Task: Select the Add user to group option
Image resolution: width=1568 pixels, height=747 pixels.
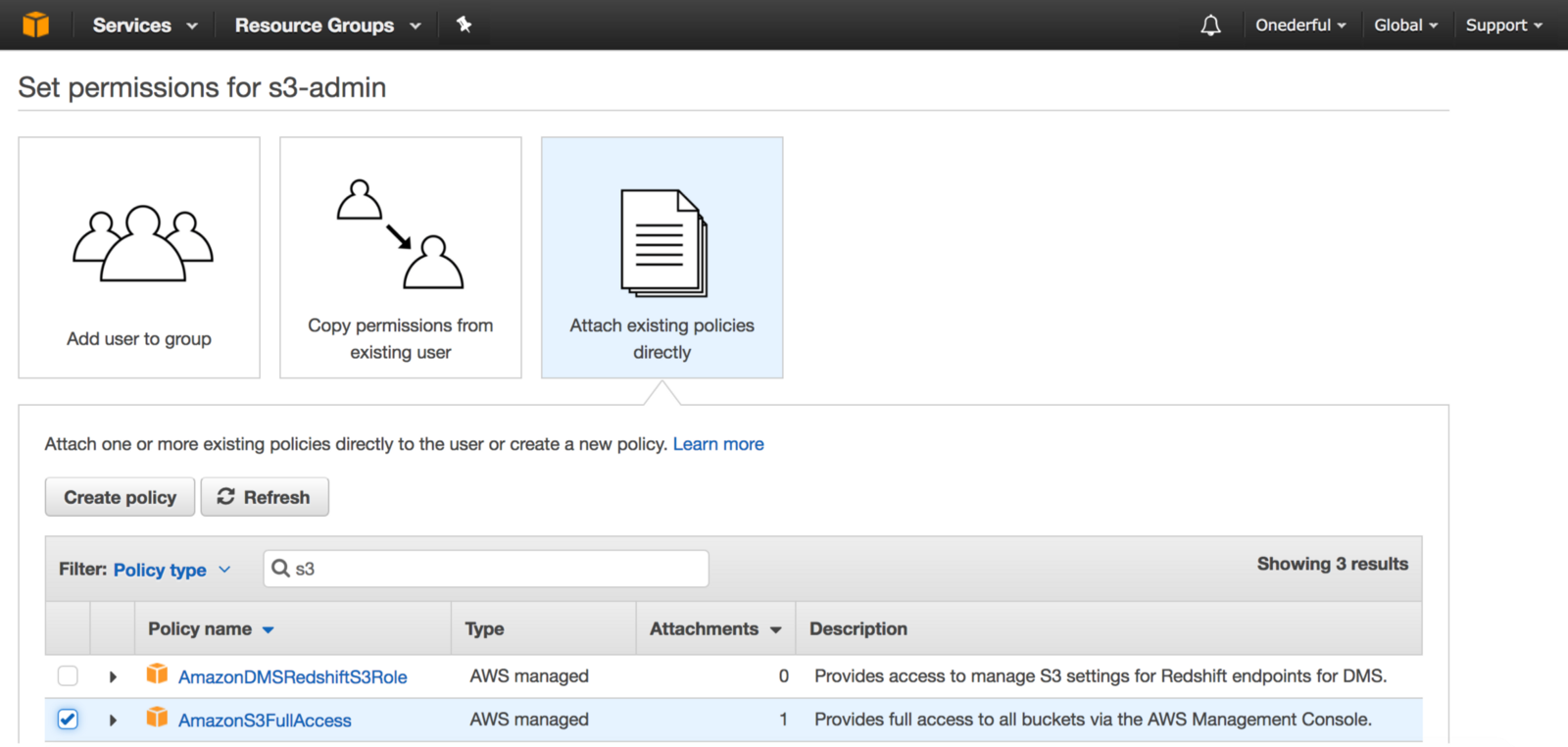Action: [x=139, y=258]
